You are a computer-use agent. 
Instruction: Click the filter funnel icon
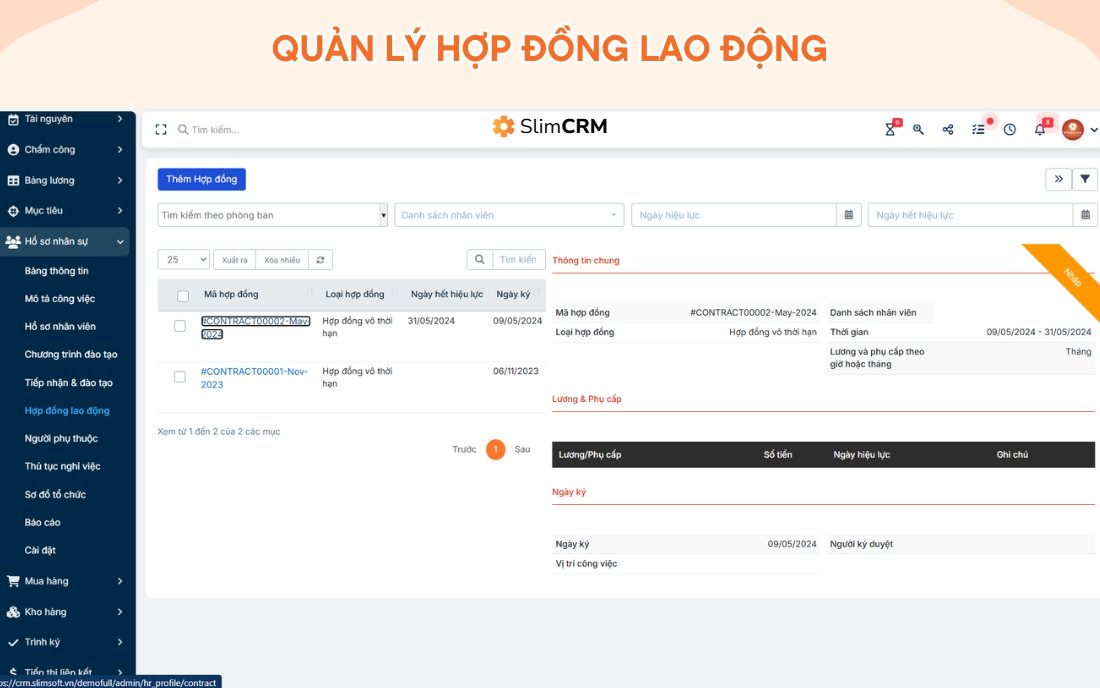coord(1085,179)
